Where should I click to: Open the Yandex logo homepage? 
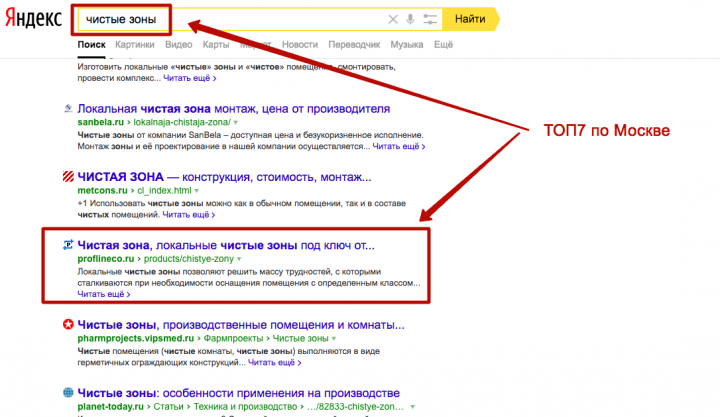click(x=34, y=19)
